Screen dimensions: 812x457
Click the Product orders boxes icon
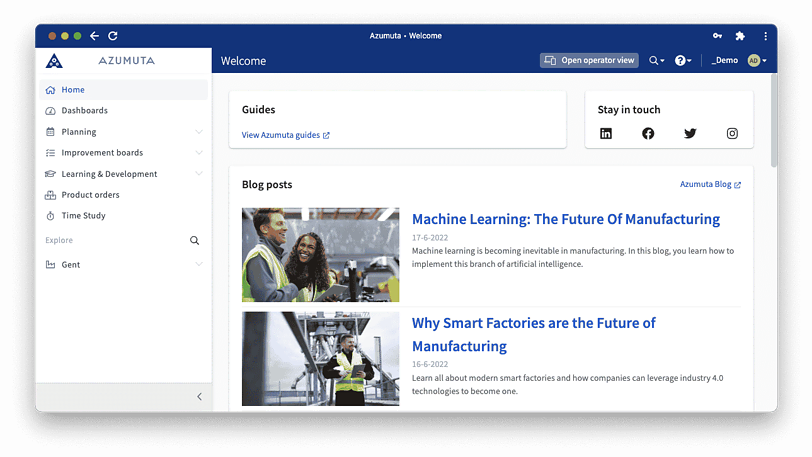(x=50, y=195)
